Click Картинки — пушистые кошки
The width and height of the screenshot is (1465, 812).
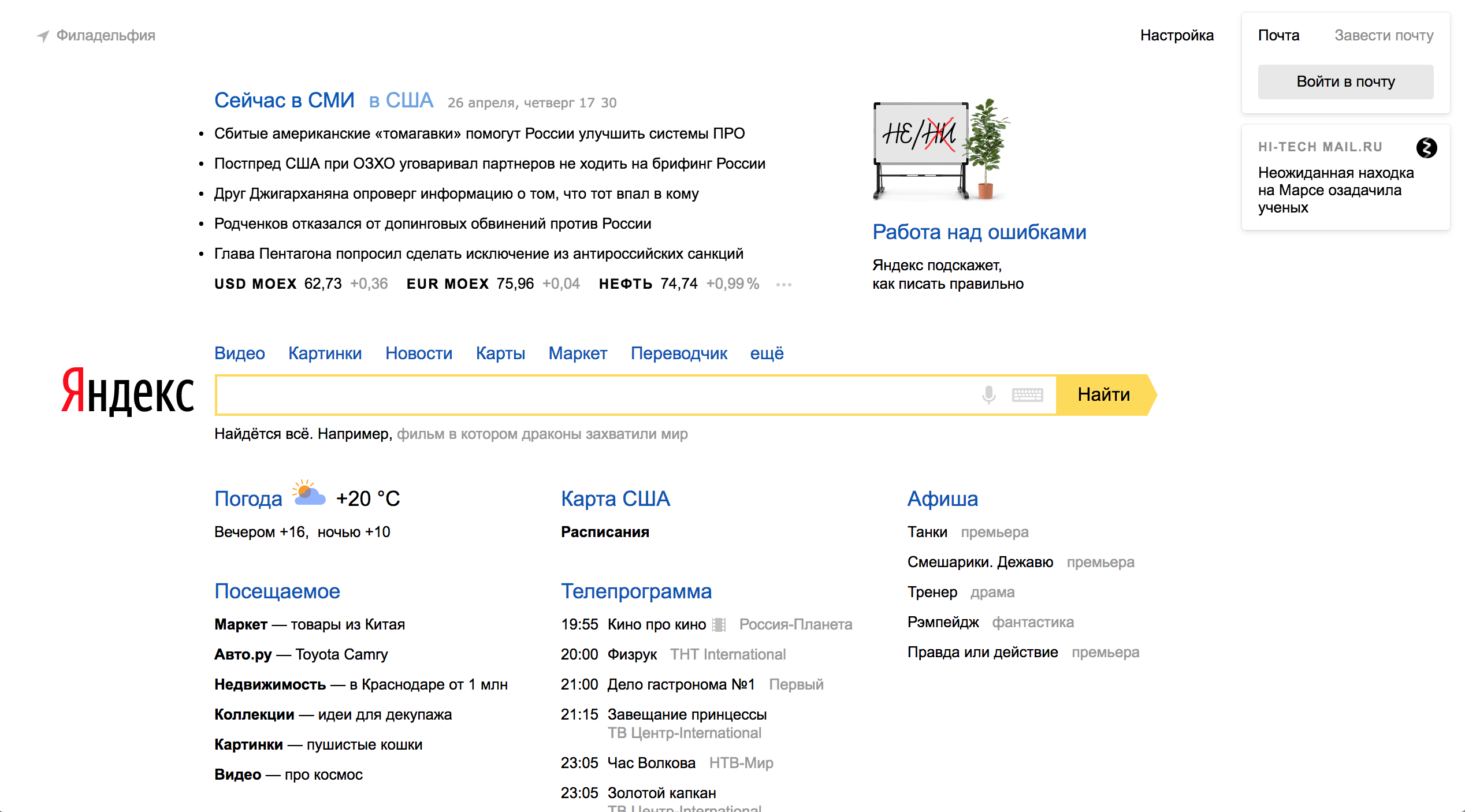(318, 744)
